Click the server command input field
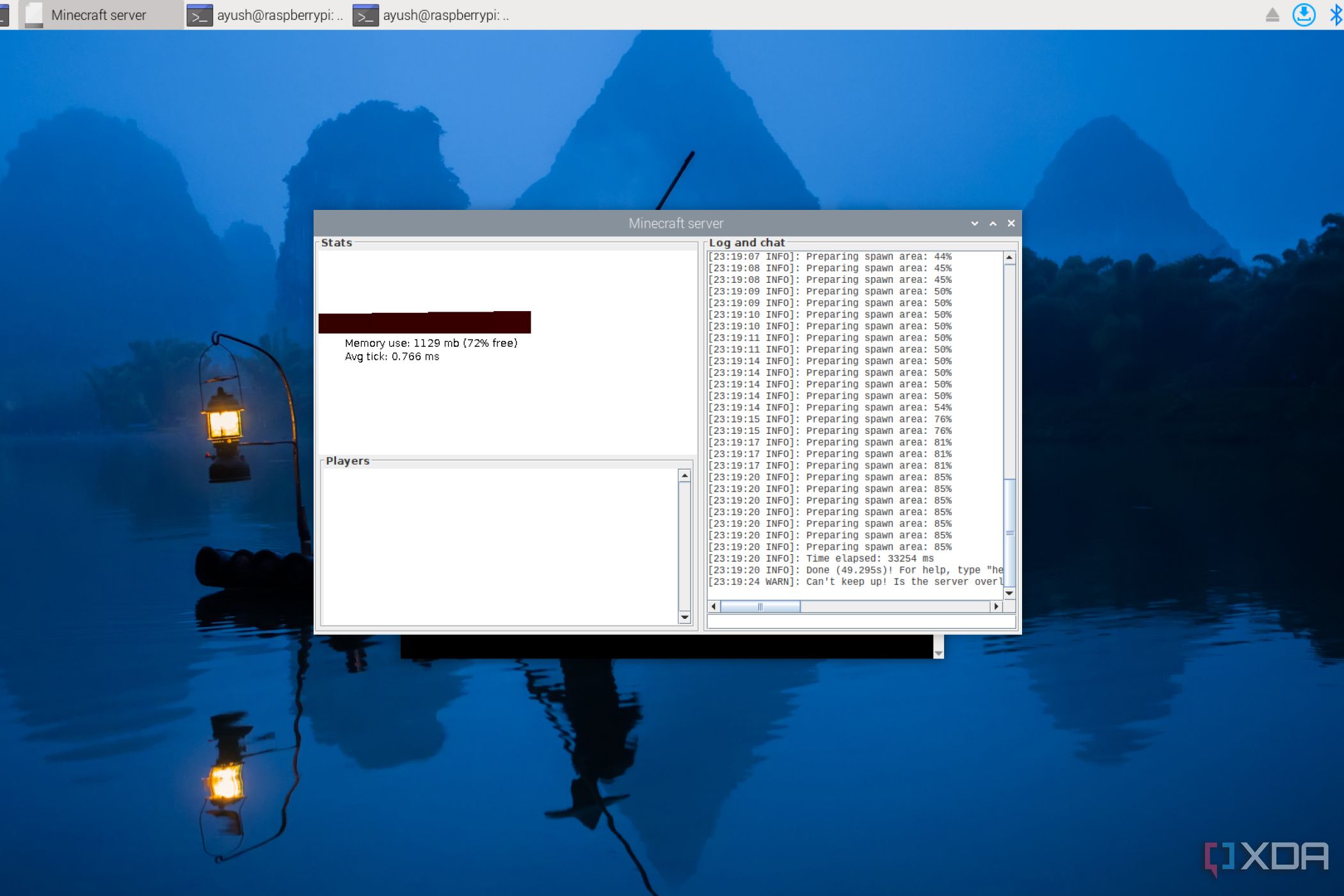 point(861,621)
